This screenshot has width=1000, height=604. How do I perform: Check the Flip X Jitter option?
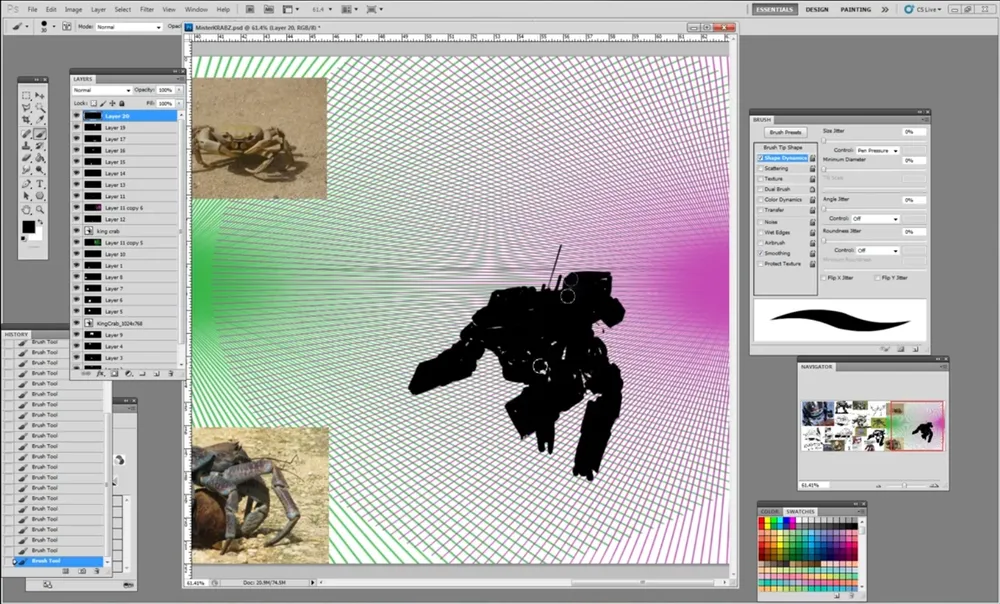(824, 277)
